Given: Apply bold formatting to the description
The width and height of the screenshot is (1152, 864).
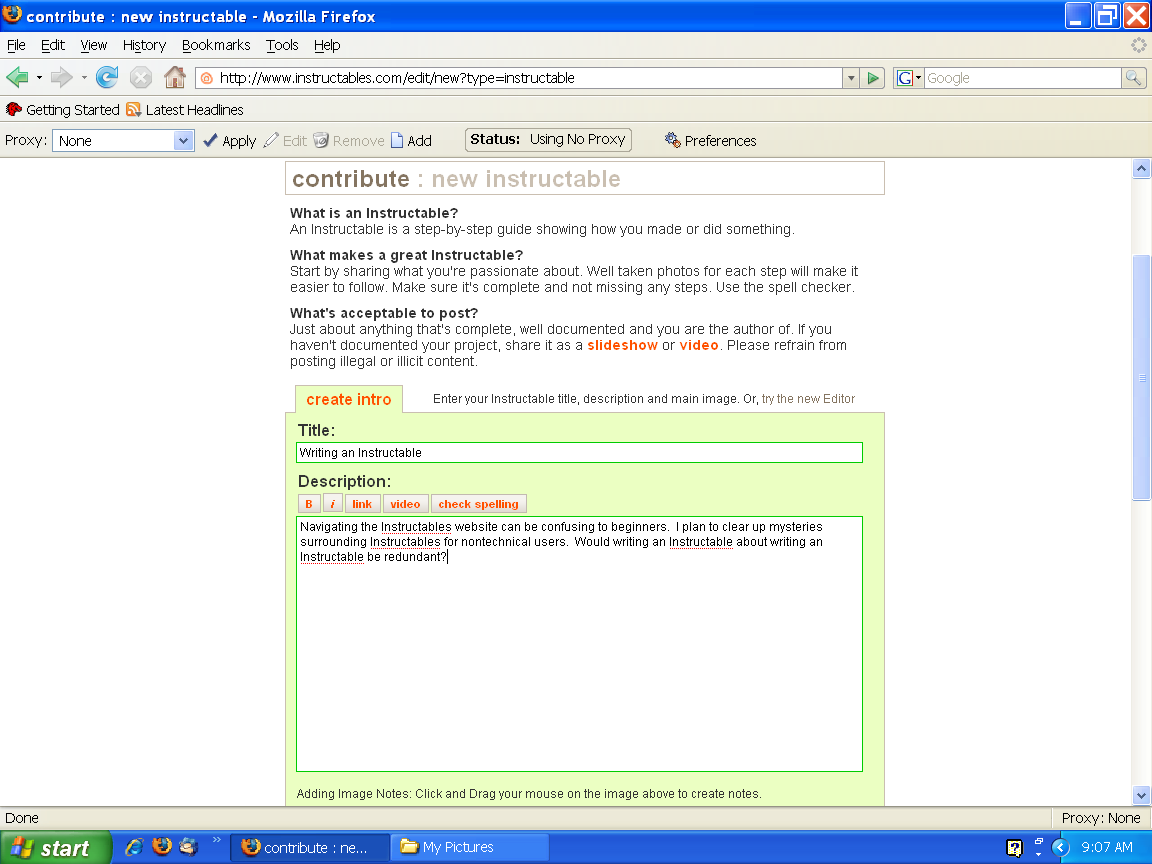Looking at the screenshot, I should [309, 503].
